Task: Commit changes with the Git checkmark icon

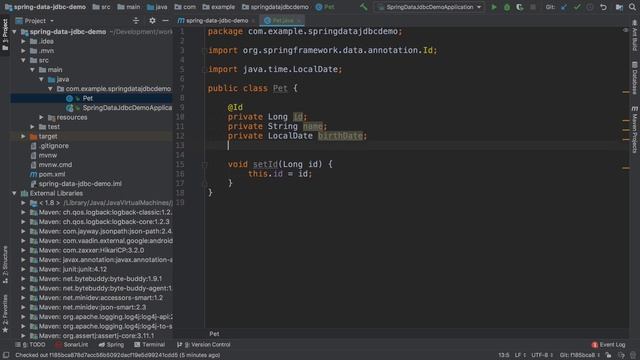Action: point(577,7)
